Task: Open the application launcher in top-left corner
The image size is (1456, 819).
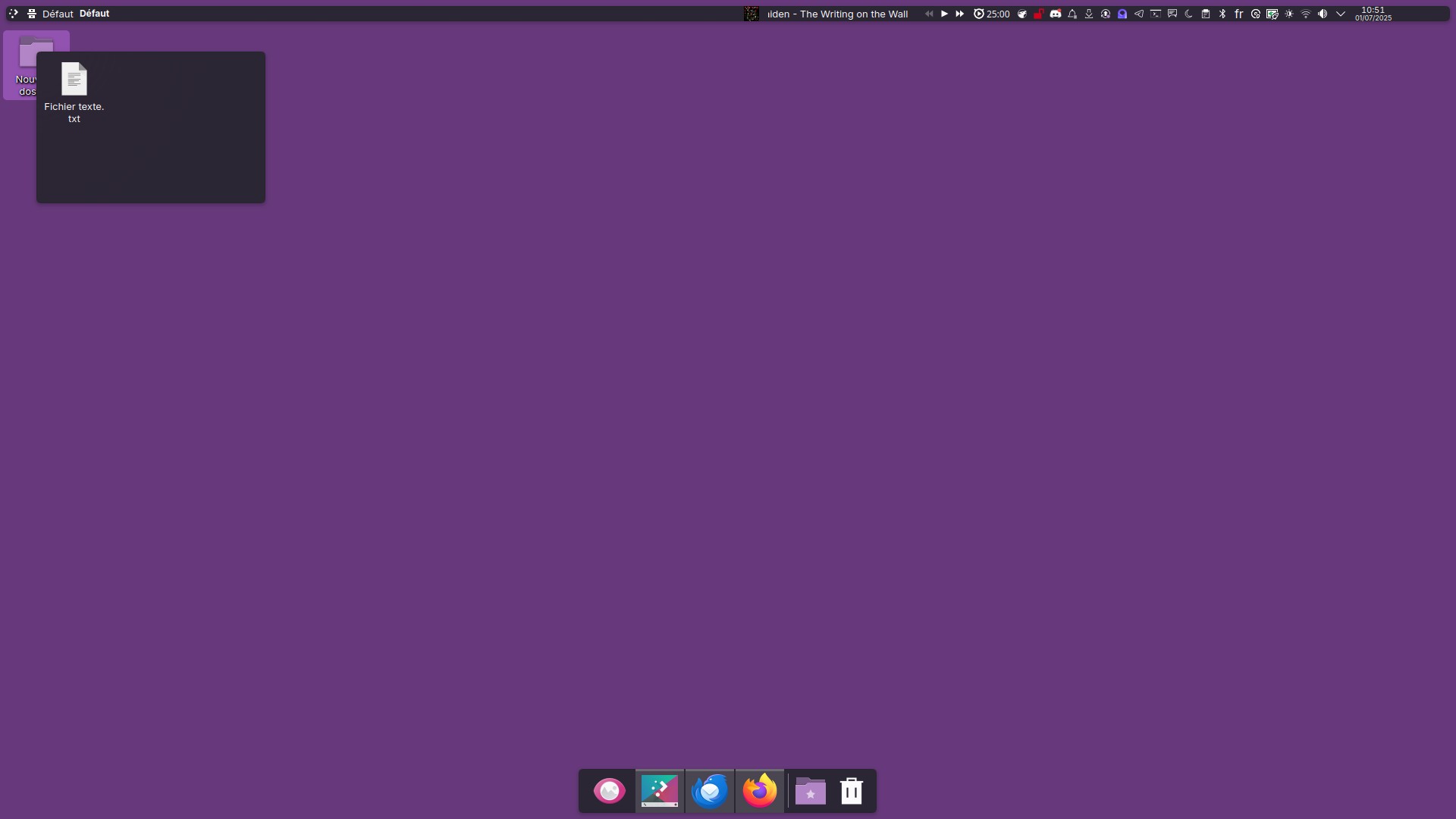Action: point(13,14)
